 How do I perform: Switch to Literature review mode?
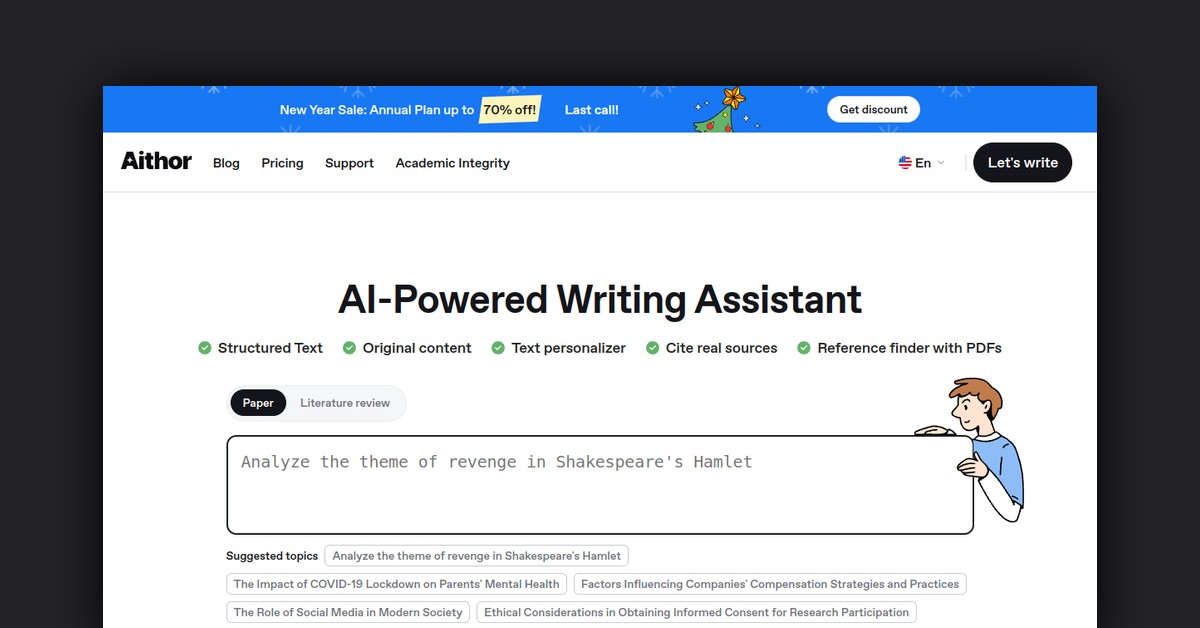(345, 403)
